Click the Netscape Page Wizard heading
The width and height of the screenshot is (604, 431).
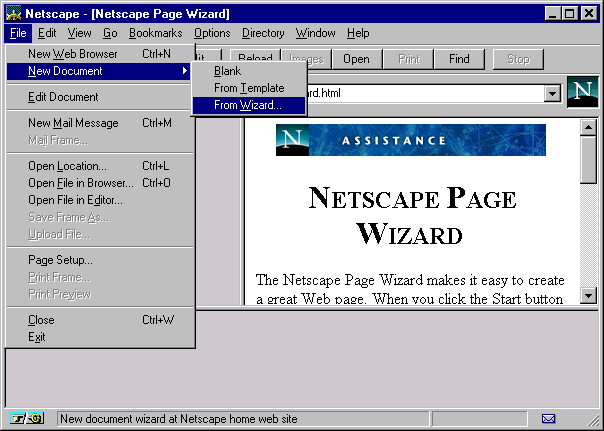pyautogui.click(x=411, y=216)
